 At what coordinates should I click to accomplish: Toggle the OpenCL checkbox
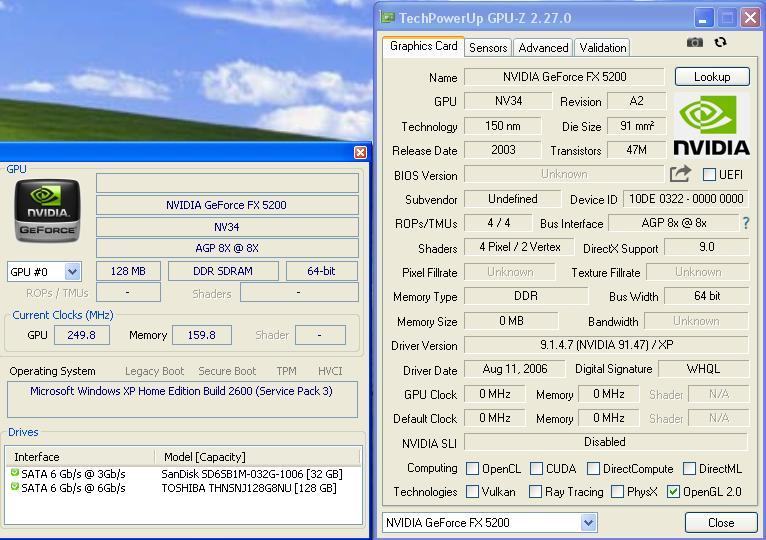473,468
